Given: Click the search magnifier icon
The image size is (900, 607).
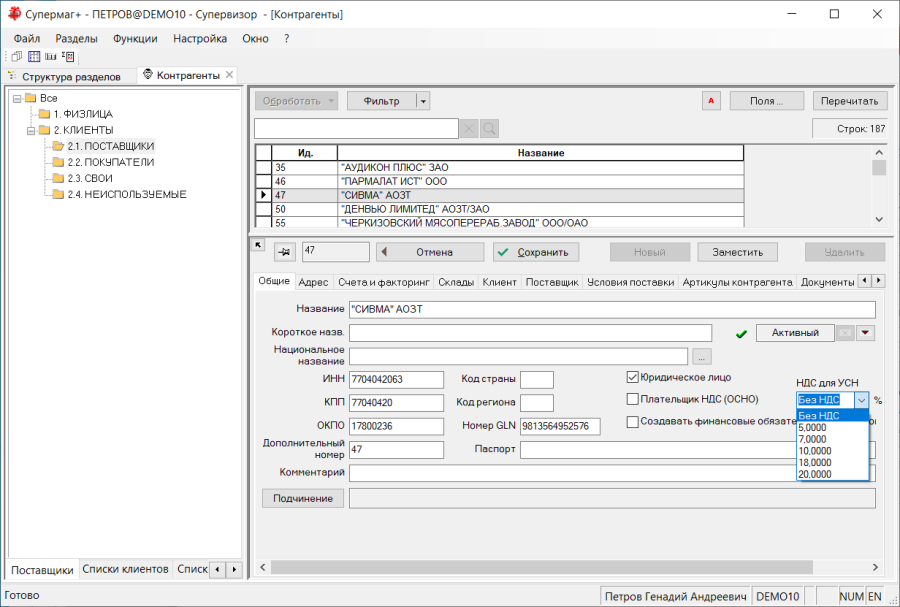Looking at the screenshot, I should click(489, 129).
